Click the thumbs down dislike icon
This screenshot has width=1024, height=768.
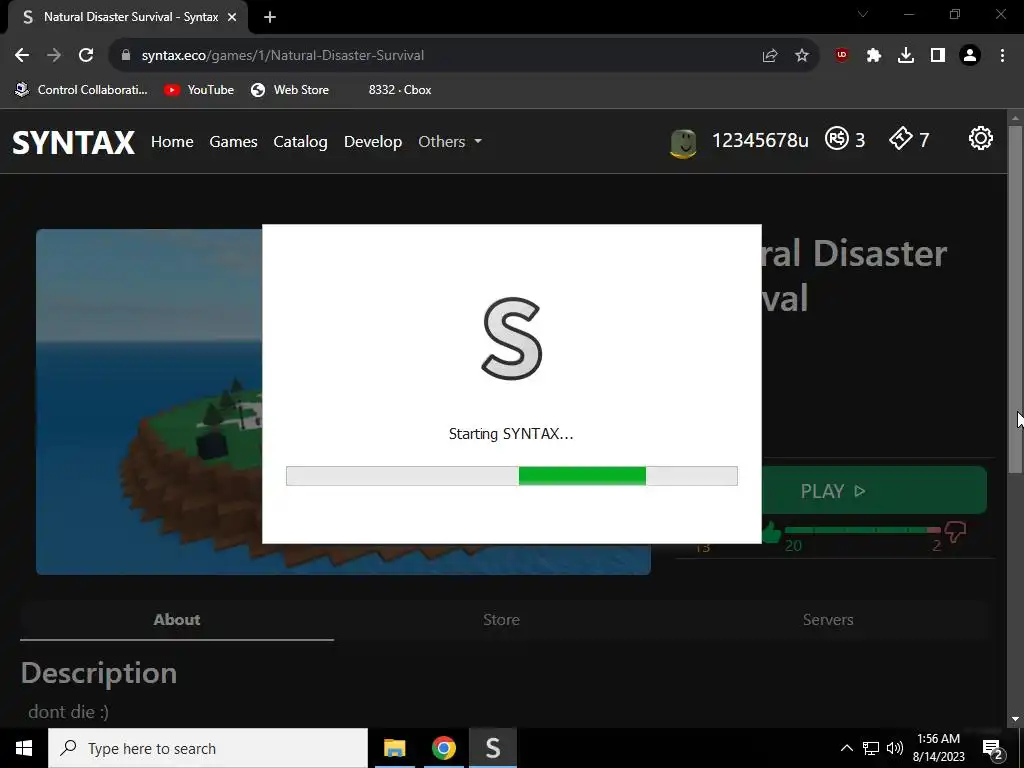[955, 532]
